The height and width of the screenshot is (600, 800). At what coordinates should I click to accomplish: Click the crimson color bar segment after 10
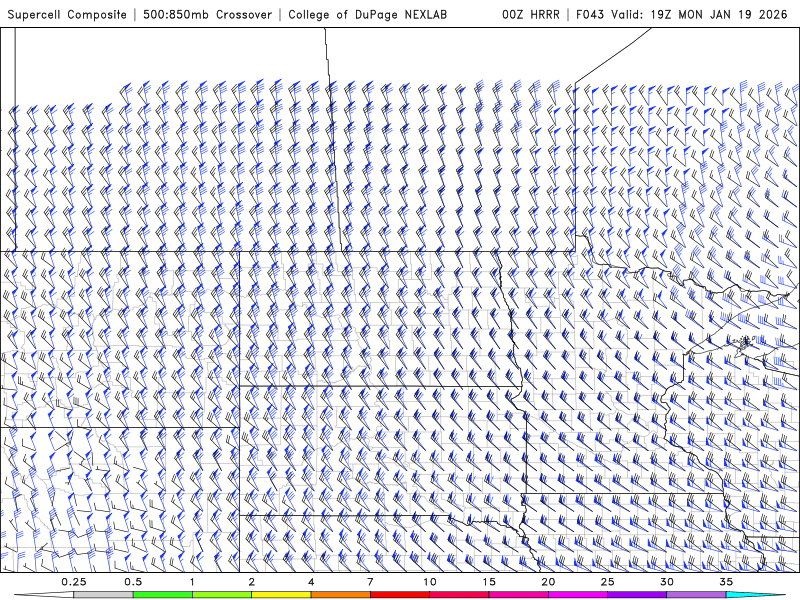[459, 595]
